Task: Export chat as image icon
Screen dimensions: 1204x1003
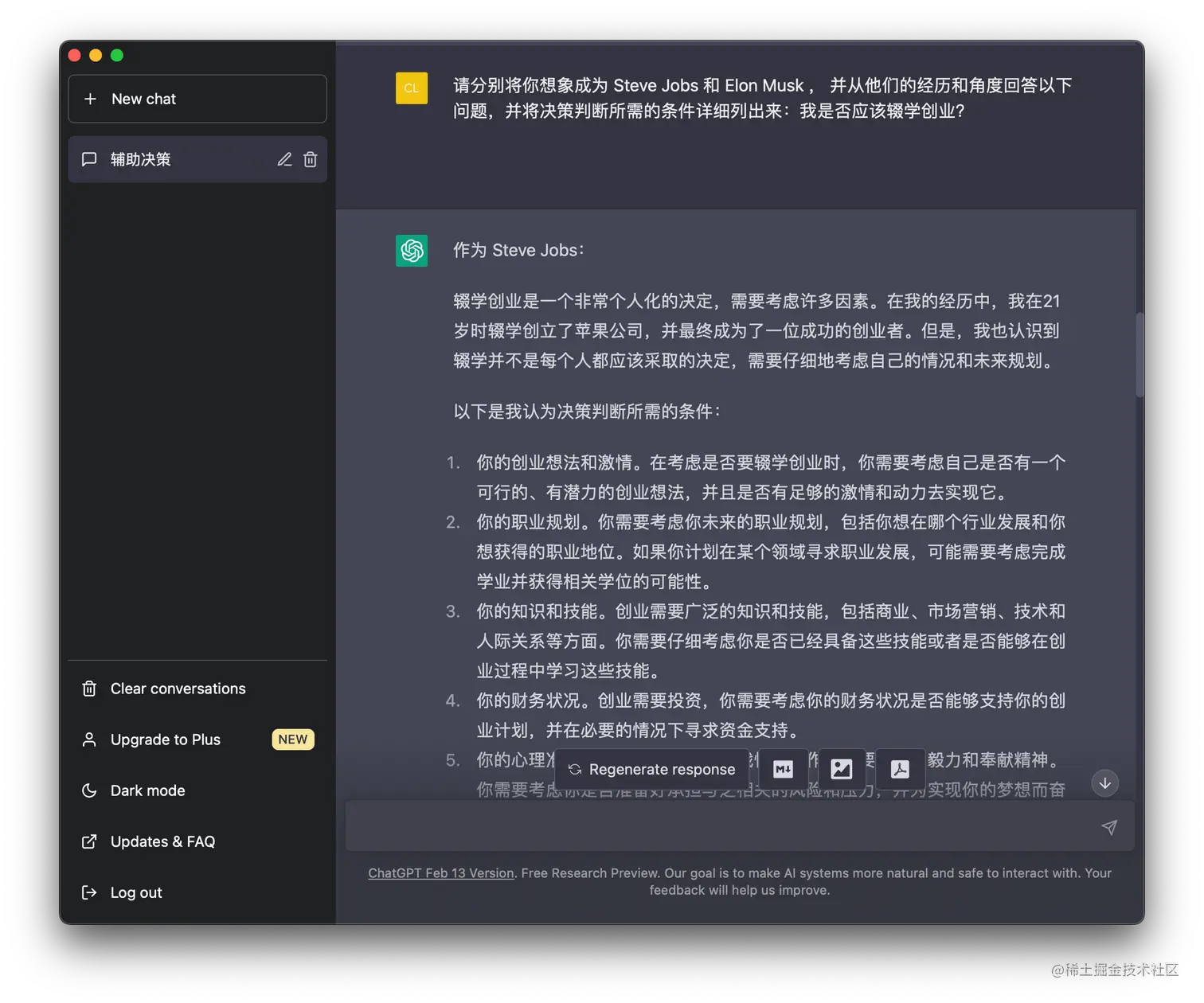Action: 842,769
